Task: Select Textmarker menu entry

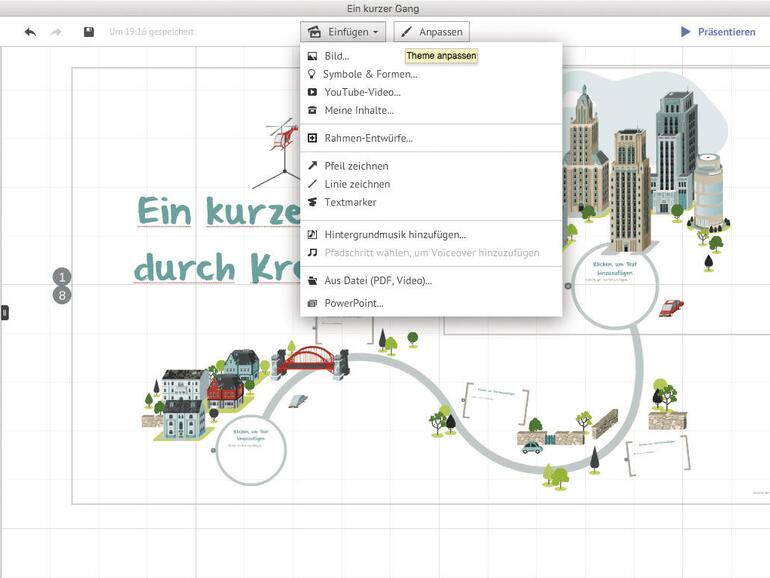Action: 431,202
